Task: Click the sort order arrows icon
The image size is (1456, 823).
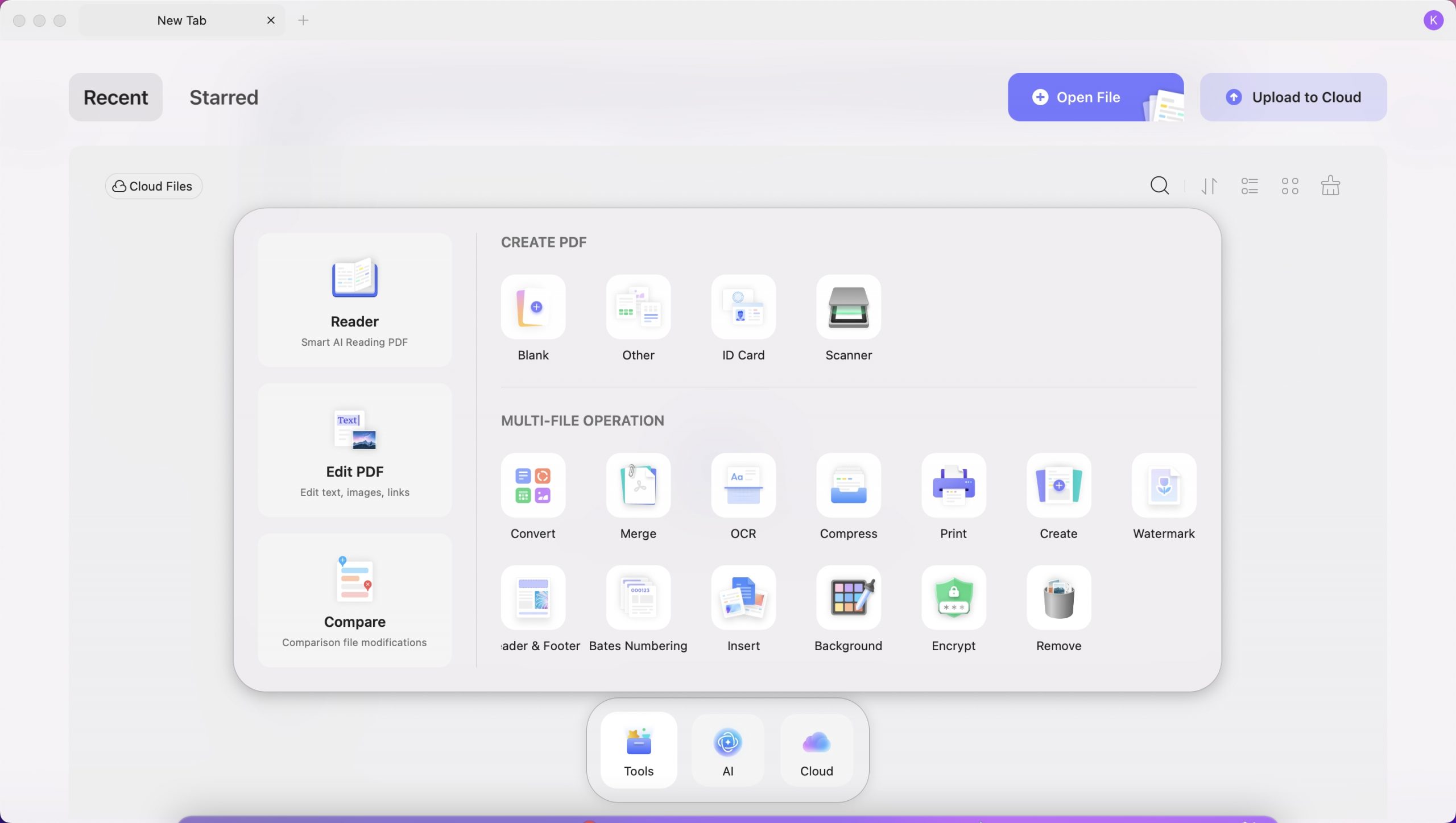Action: 1209,185
